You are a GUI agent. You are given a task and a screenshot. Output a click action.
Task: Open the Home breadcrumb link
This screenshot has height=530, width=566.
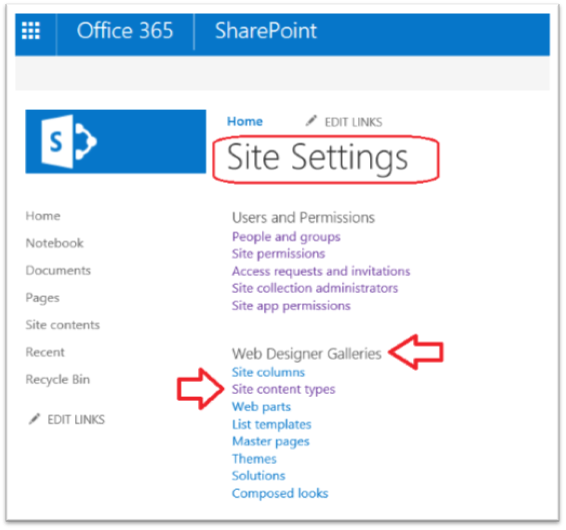pyautogui.click(x=245, y=121)
